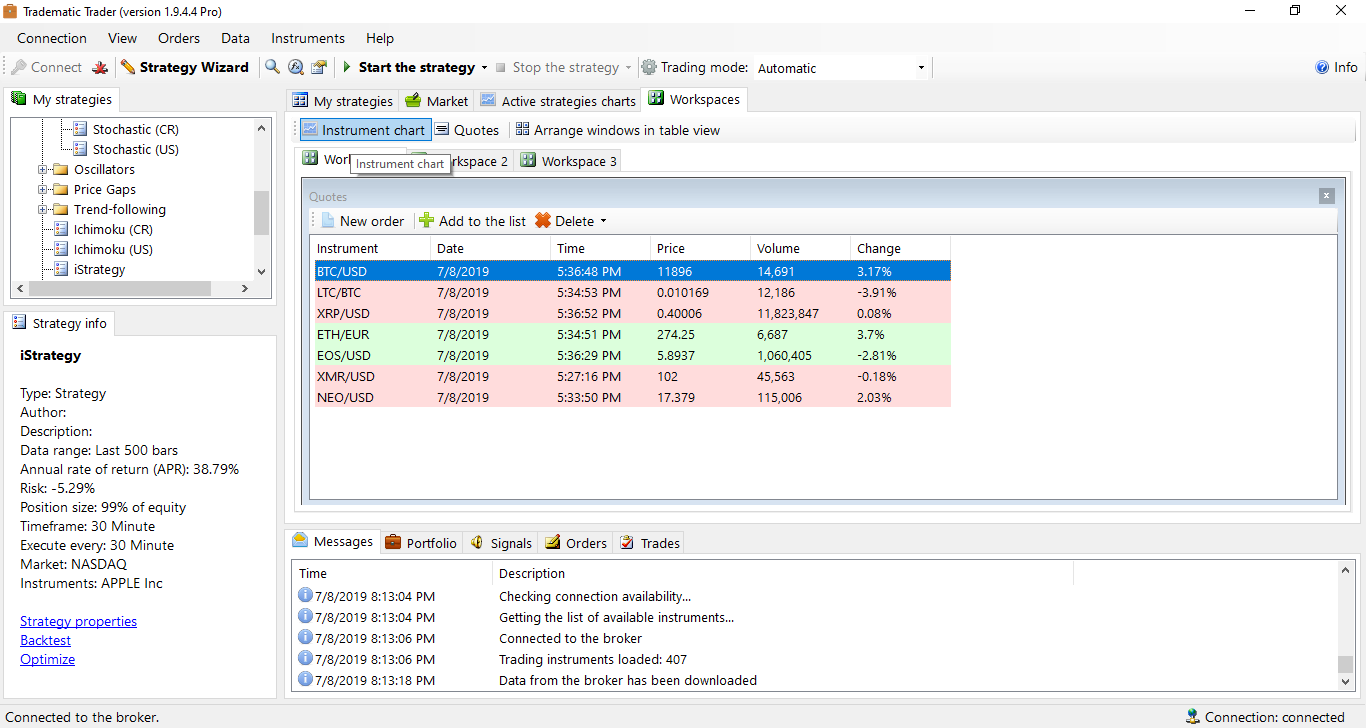Click the Backtest link

(46, 640)
